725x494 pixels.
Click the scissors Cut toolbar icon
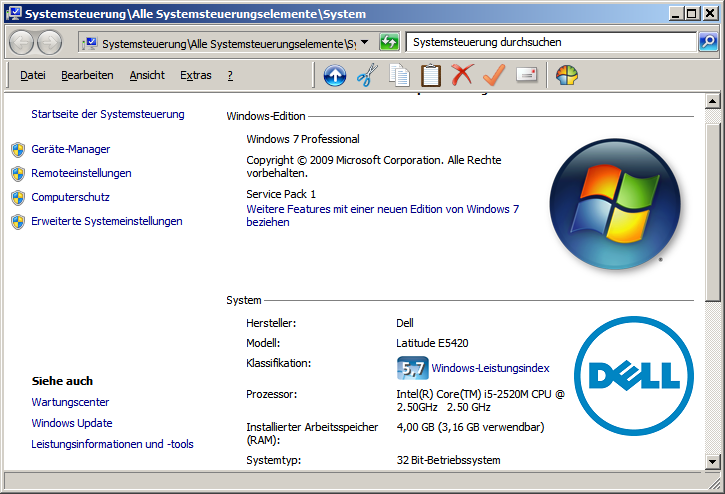(367, 75)
